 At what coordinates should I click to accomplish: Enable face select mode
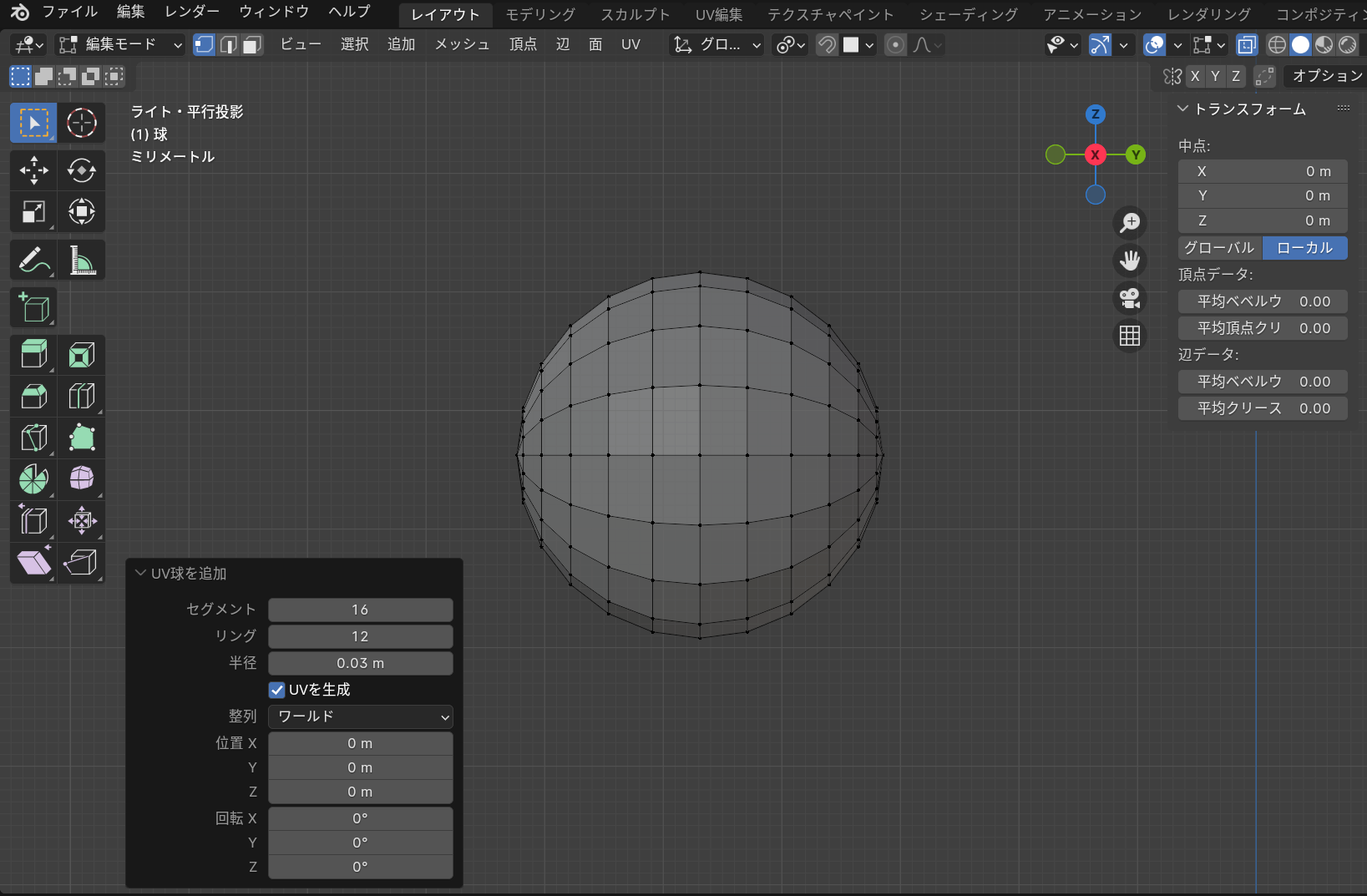click(252, 45)
